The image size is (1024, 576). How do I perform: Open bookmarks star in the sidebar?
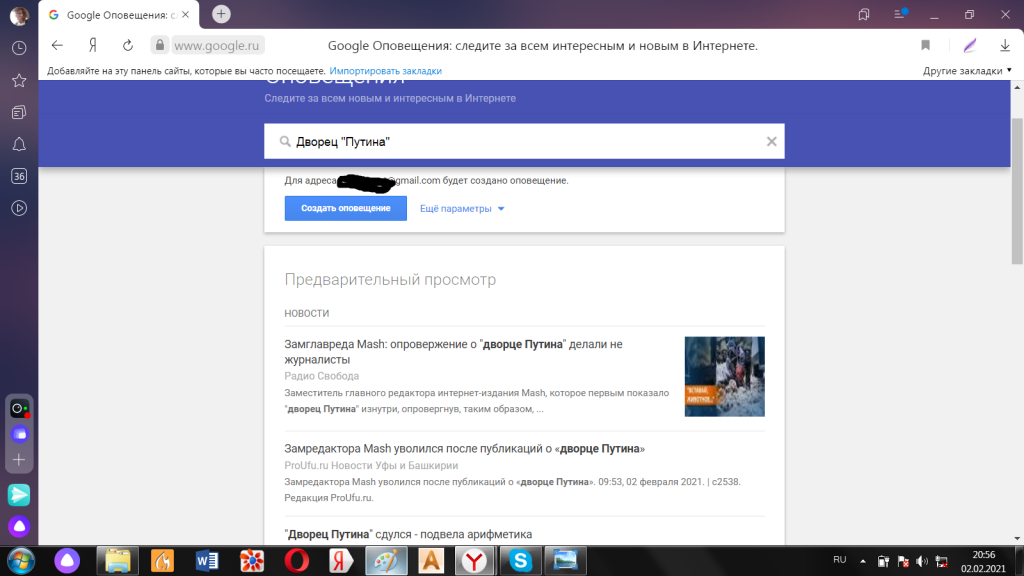coord(19,80)
